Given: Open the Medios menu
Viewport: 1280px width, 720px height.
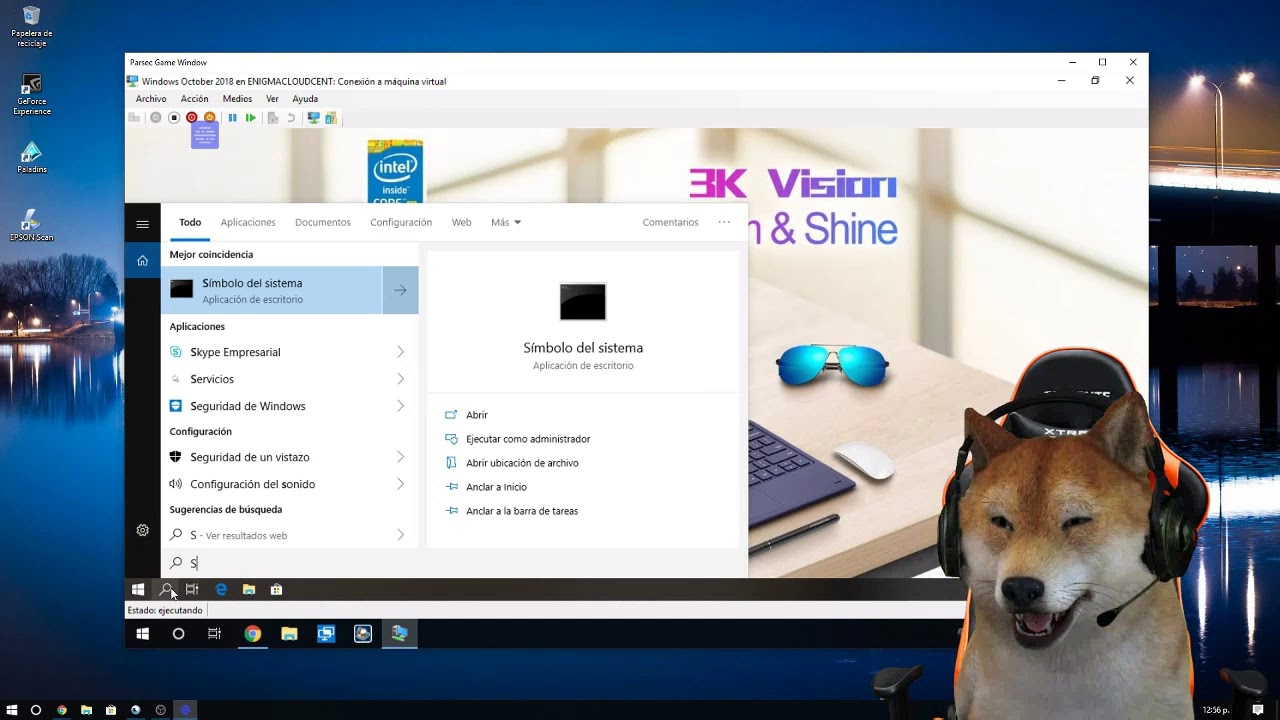Looking at the screenshot, I should click(237, 99).
